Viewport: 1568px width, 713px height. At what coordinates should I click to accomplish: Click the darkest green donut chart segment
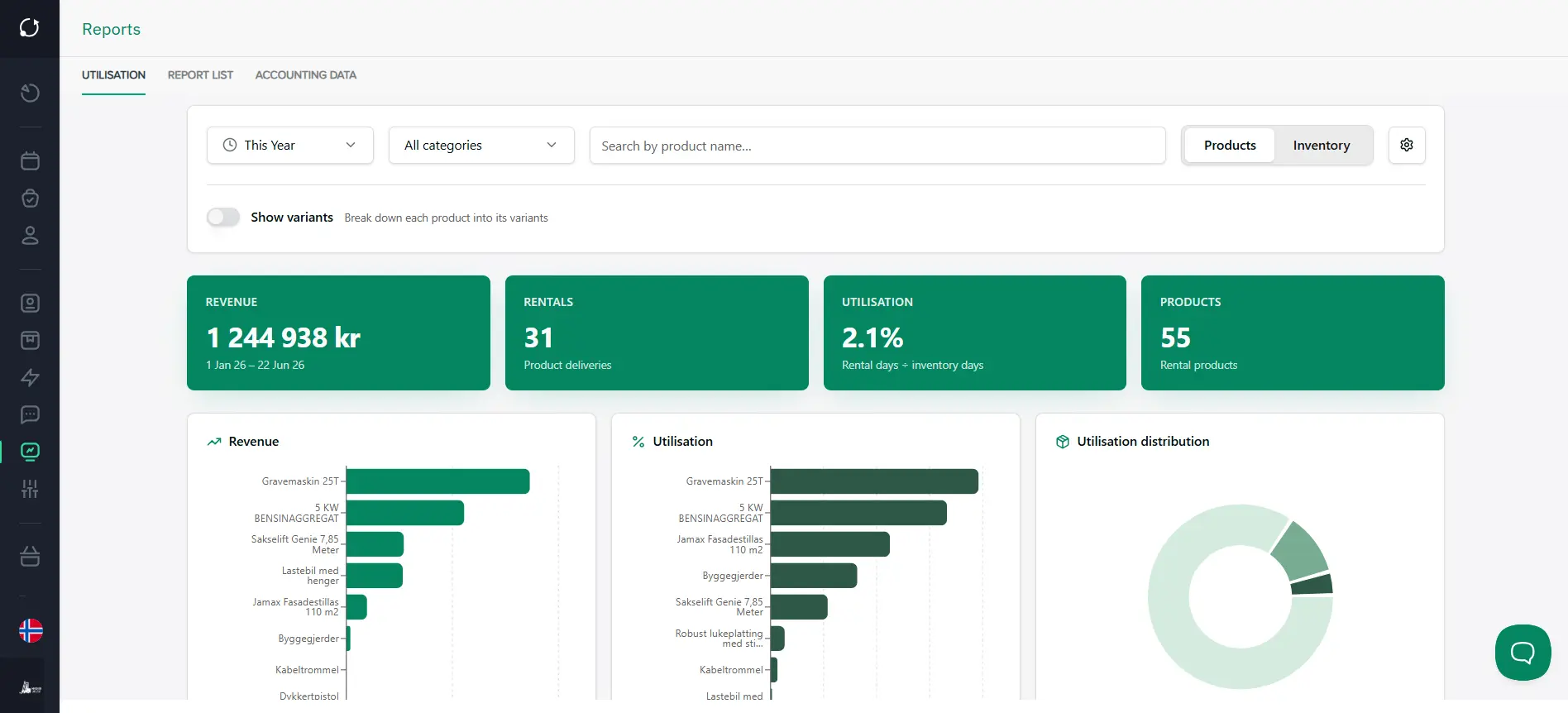coord(1312,585)
